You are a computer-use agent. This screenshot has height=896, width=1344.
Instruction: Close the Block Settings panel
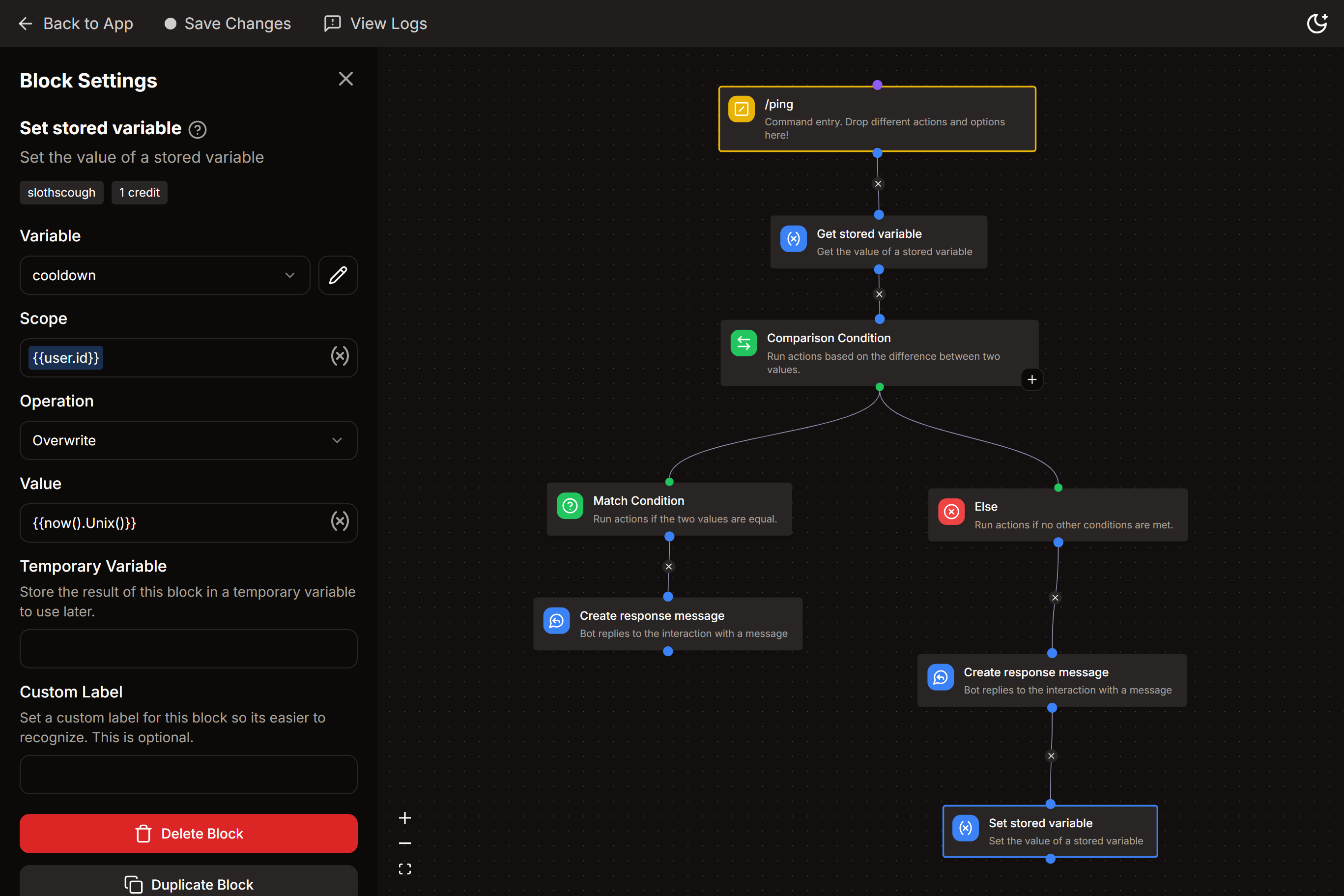(x=345, y=79)
